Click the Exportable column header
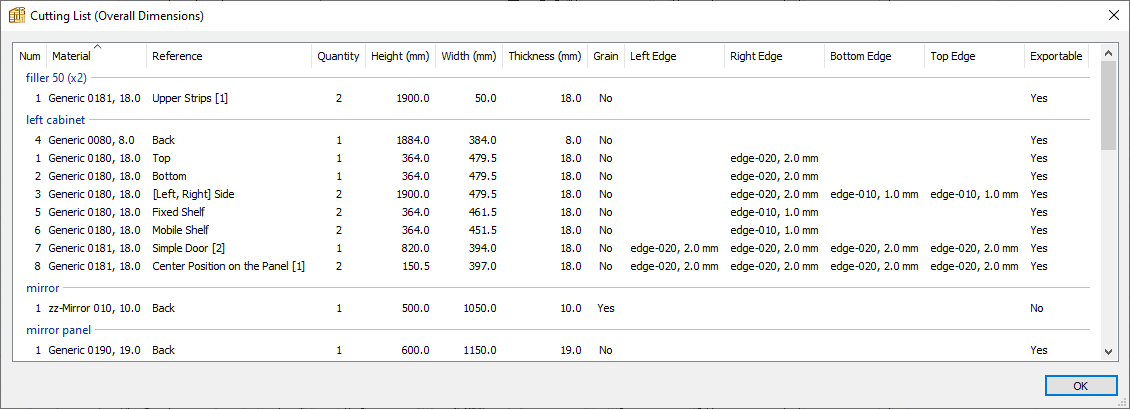The height and width of the screenshot is (409, 1130). click(1055, 57)
